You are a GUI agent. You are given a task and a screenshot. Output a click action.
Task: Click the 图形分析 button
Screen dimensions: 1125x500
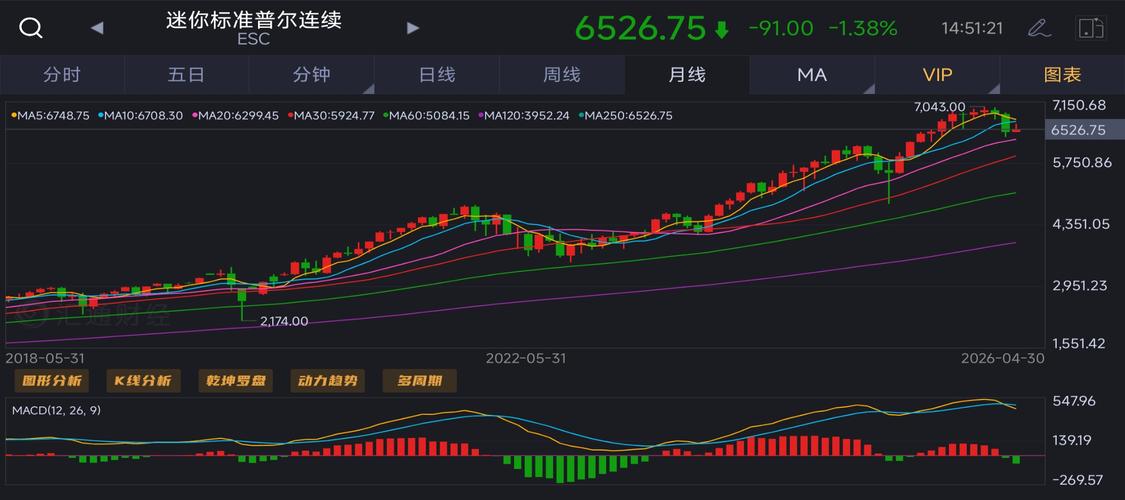coord(52,381)
